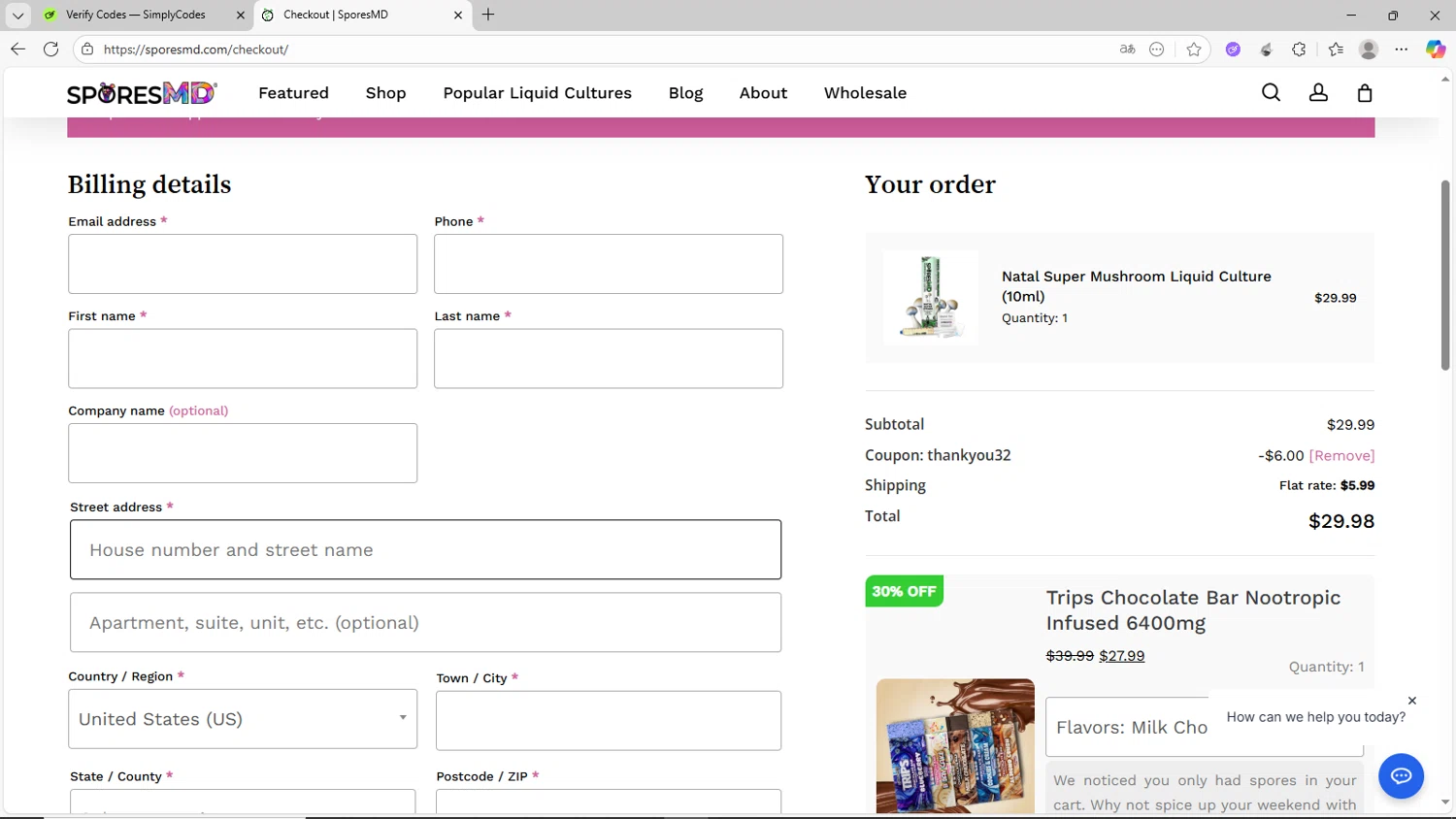
Task: Click the Apartment, suite, unit field
Action: [x=425, y=623]
